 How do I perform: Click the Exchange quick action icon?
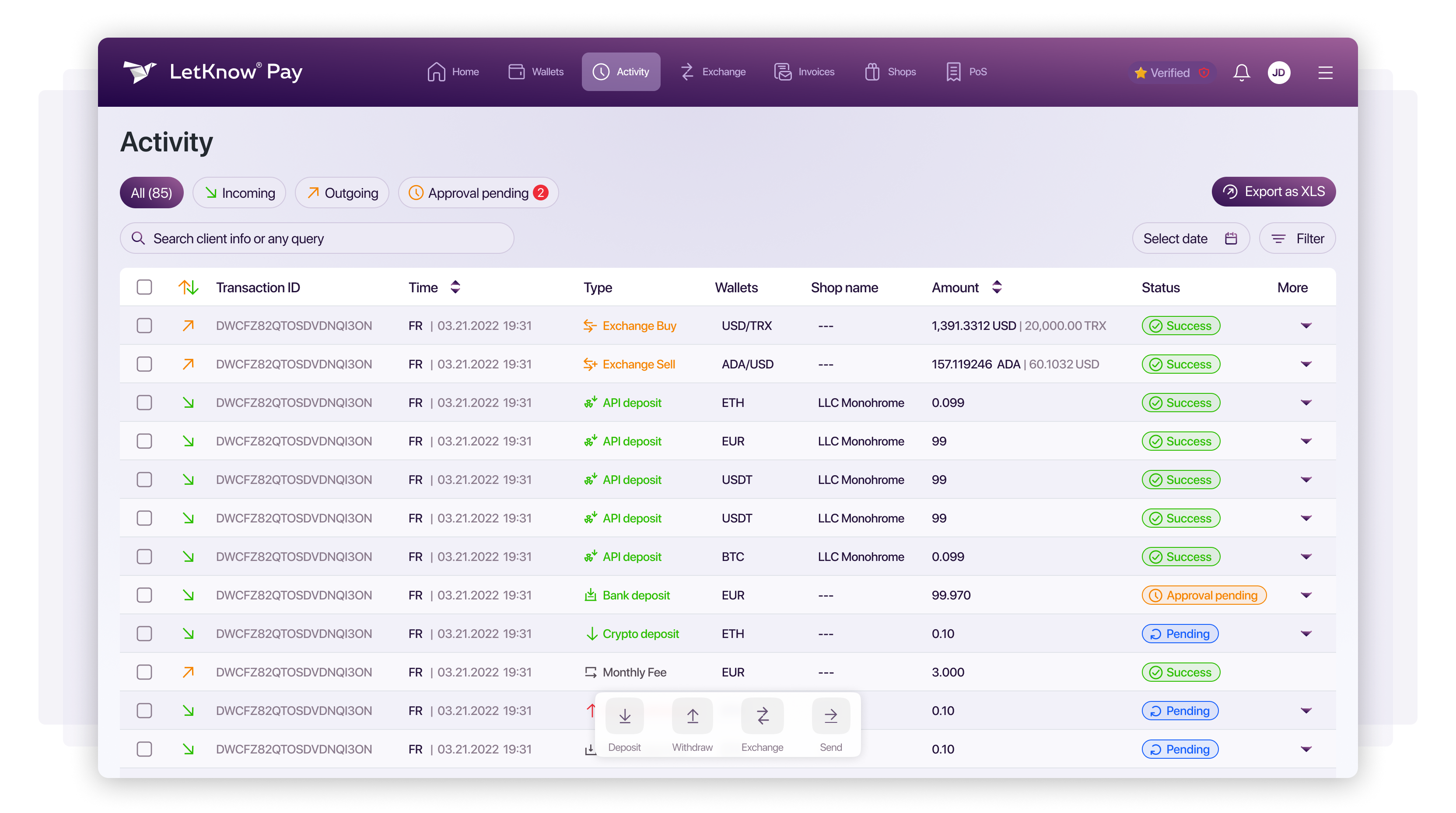762,716
